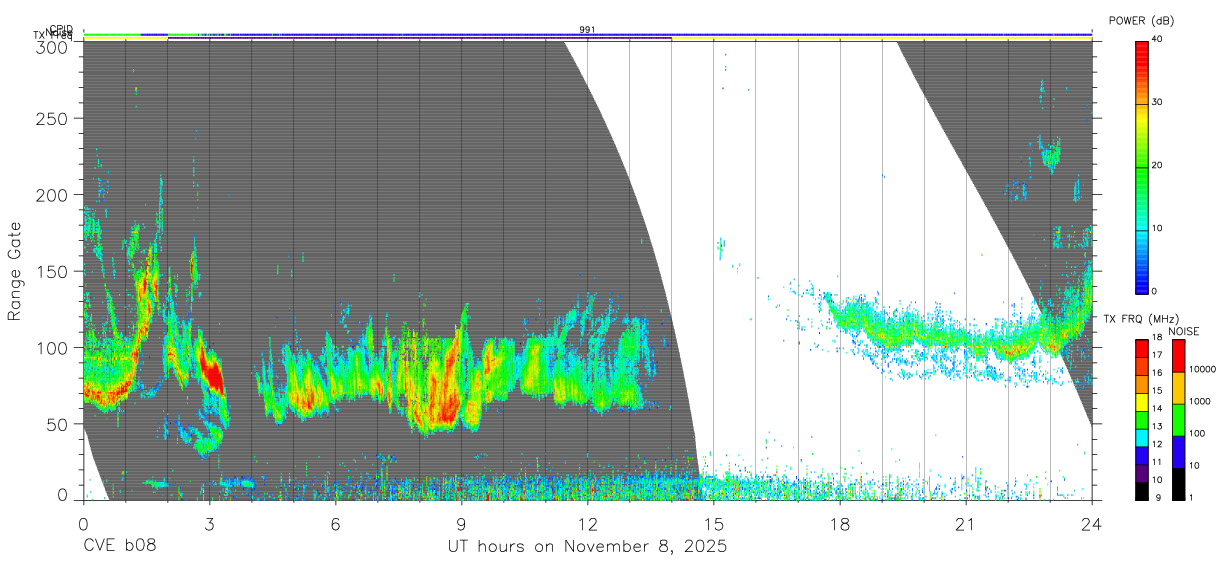This screenshot has height=567, width=1228.
Task: Click the 12 label of TX FRQ legend
Action: (x=1157, y=444)
